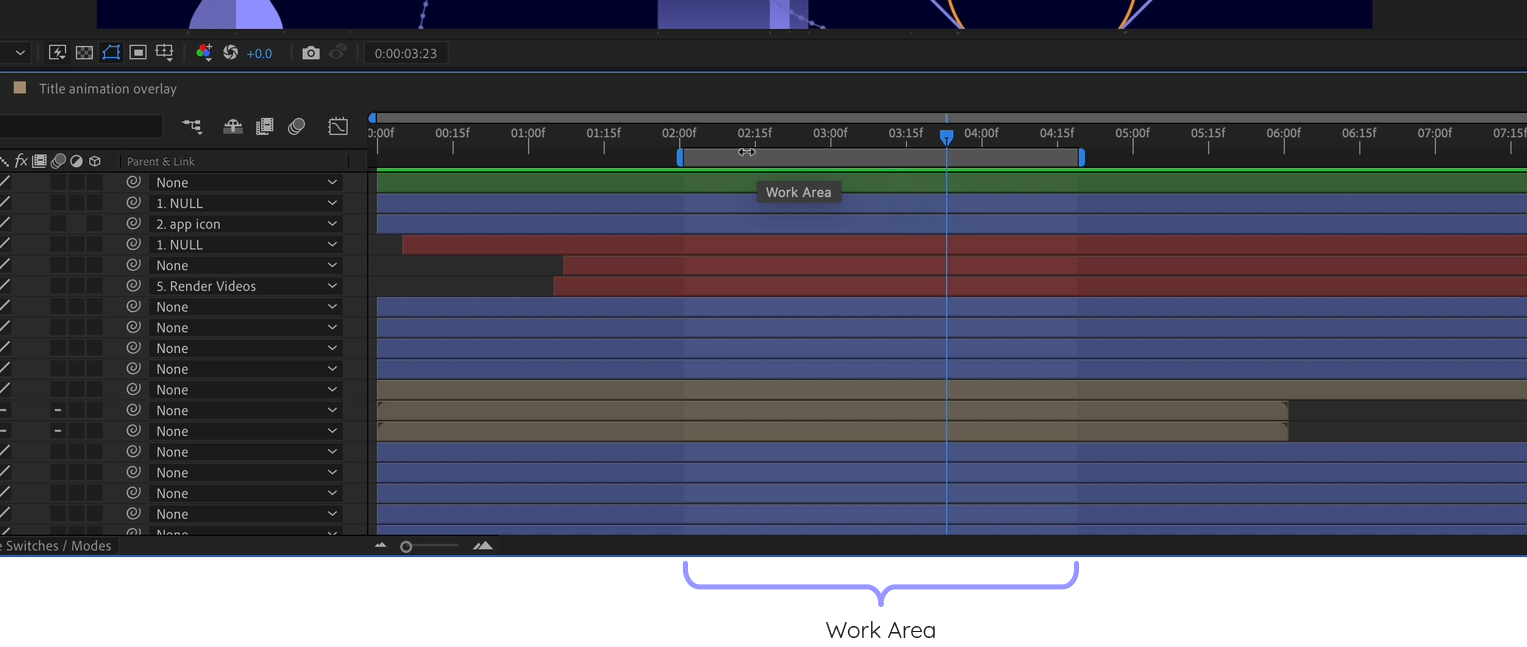Open the Channel and Color Management settings menu
1527x647 pixels.
[x=204, y=52]
